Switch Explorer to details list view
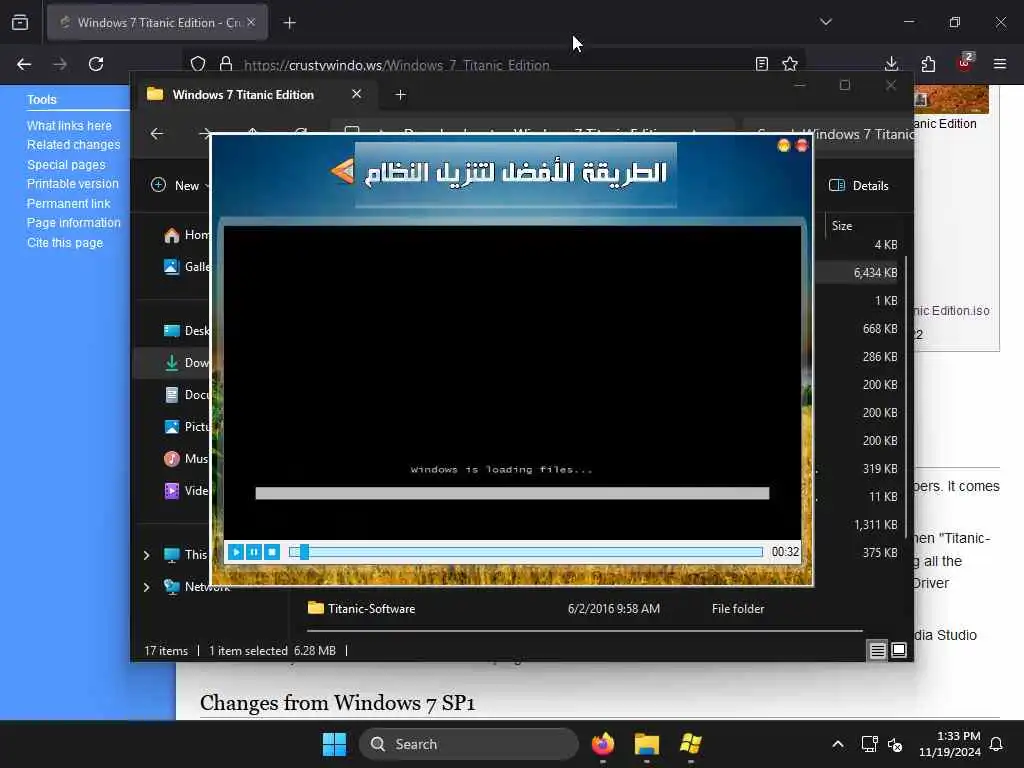Image resolution: width=1024 pixels, height=768 pixels. tap(878, 650)
